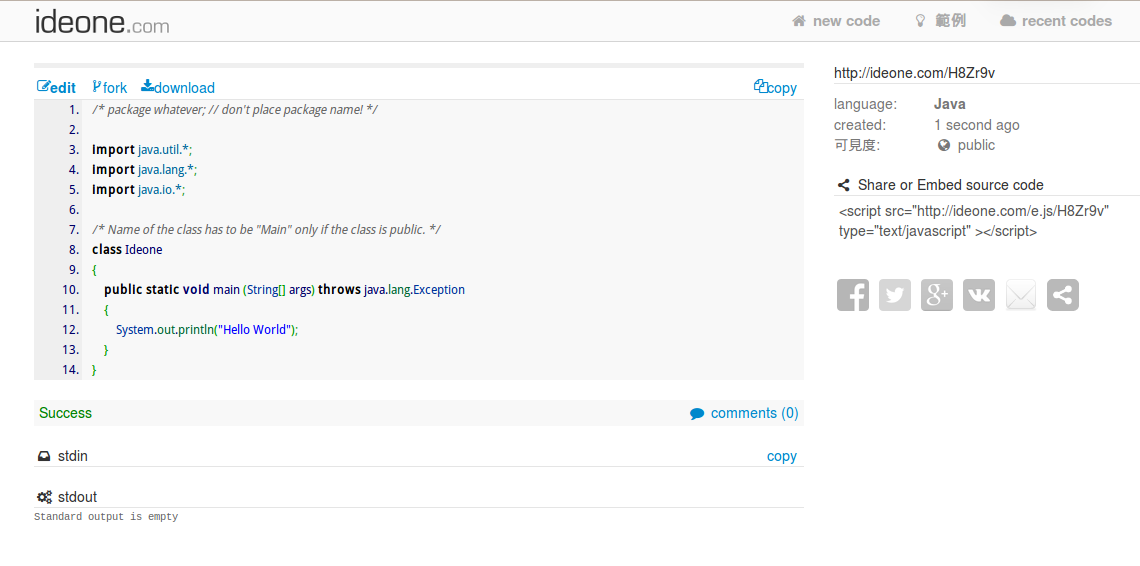Open the 範例 samples menu item

click(940, 21)
